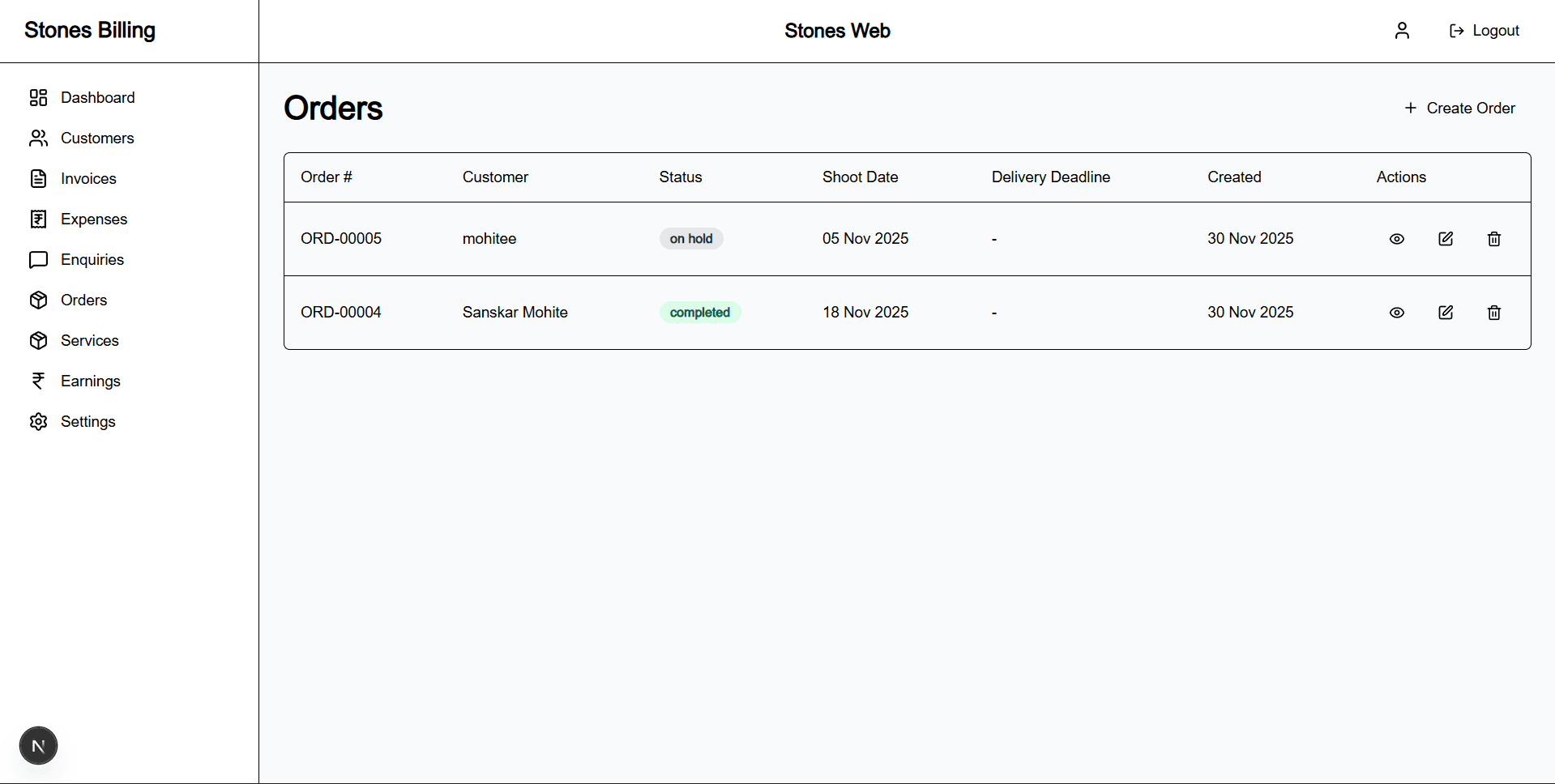The height and width of the screenshot is (784, 1555).
Task: Click the Earnings rupee icon
Action: point(38,381)
